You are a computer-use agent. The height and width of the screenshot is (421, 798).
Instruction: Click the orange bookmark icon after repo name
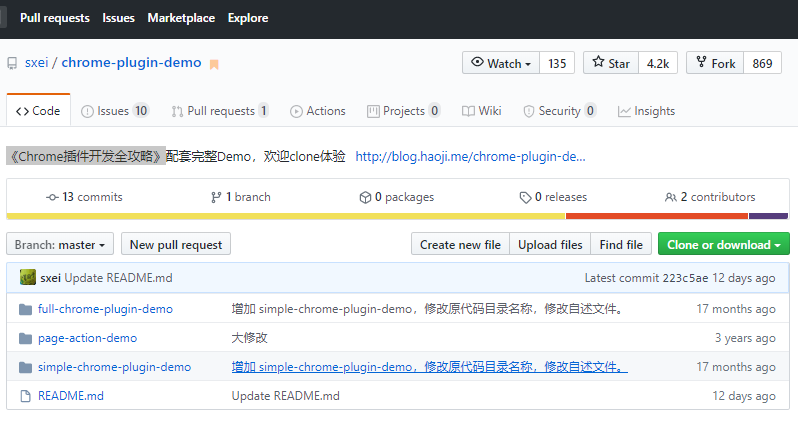pos(214,65)
